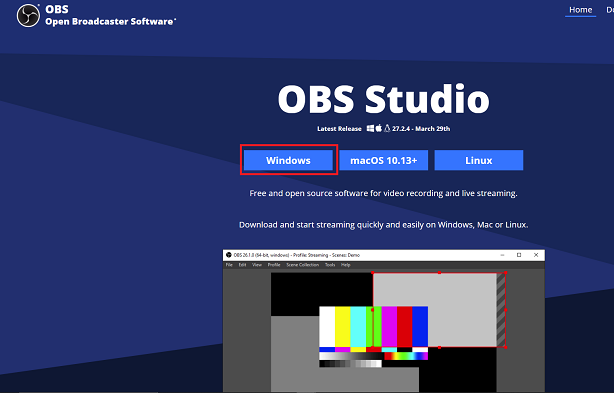This screenshot has height=393, width=614.
Task: Open Tools menu in OBS preview window
Action: point(330,265)
